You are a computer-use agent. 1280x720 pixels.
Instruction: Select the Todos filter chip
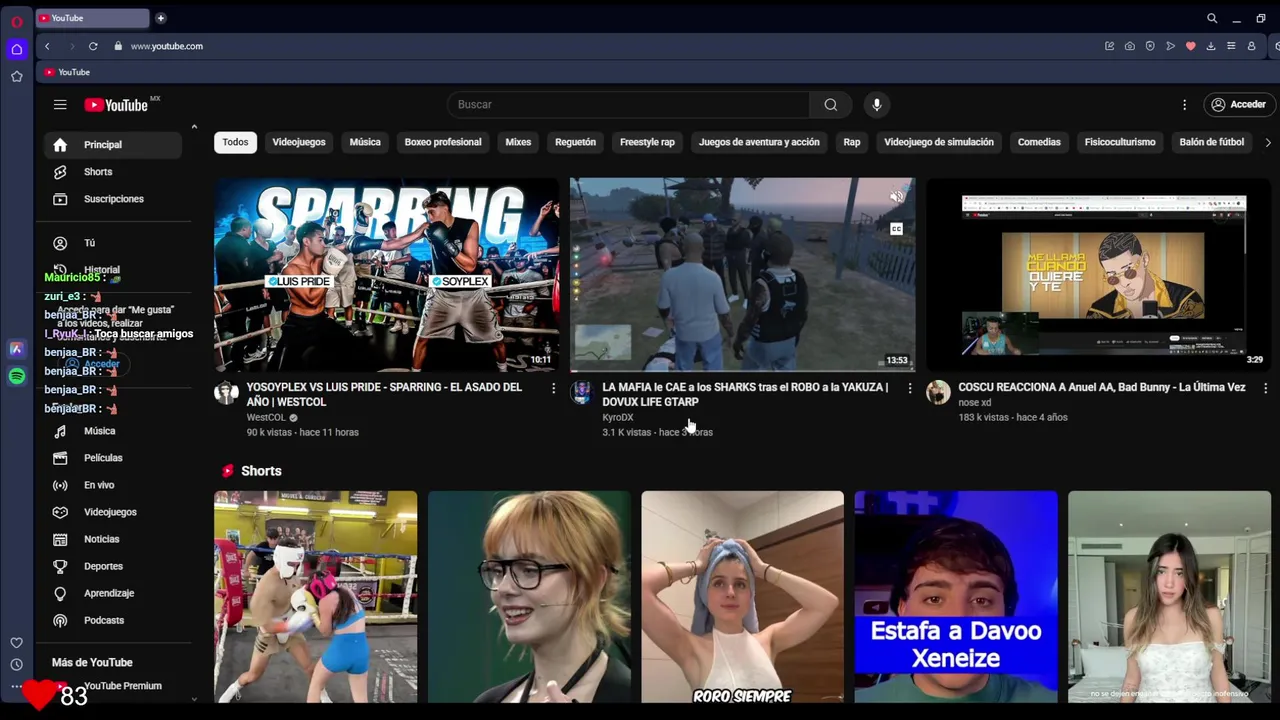(x=235, y=142)
